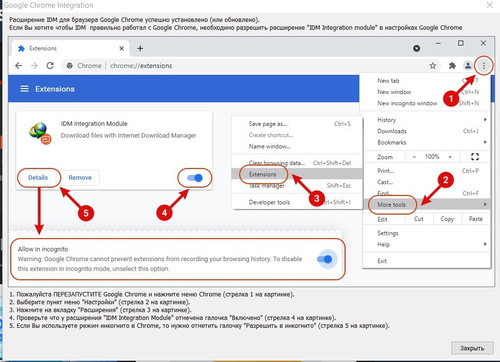Viewport: 500px width, 362px height.
Task: Click the "Allow in incognito" label
Action: 43,249
